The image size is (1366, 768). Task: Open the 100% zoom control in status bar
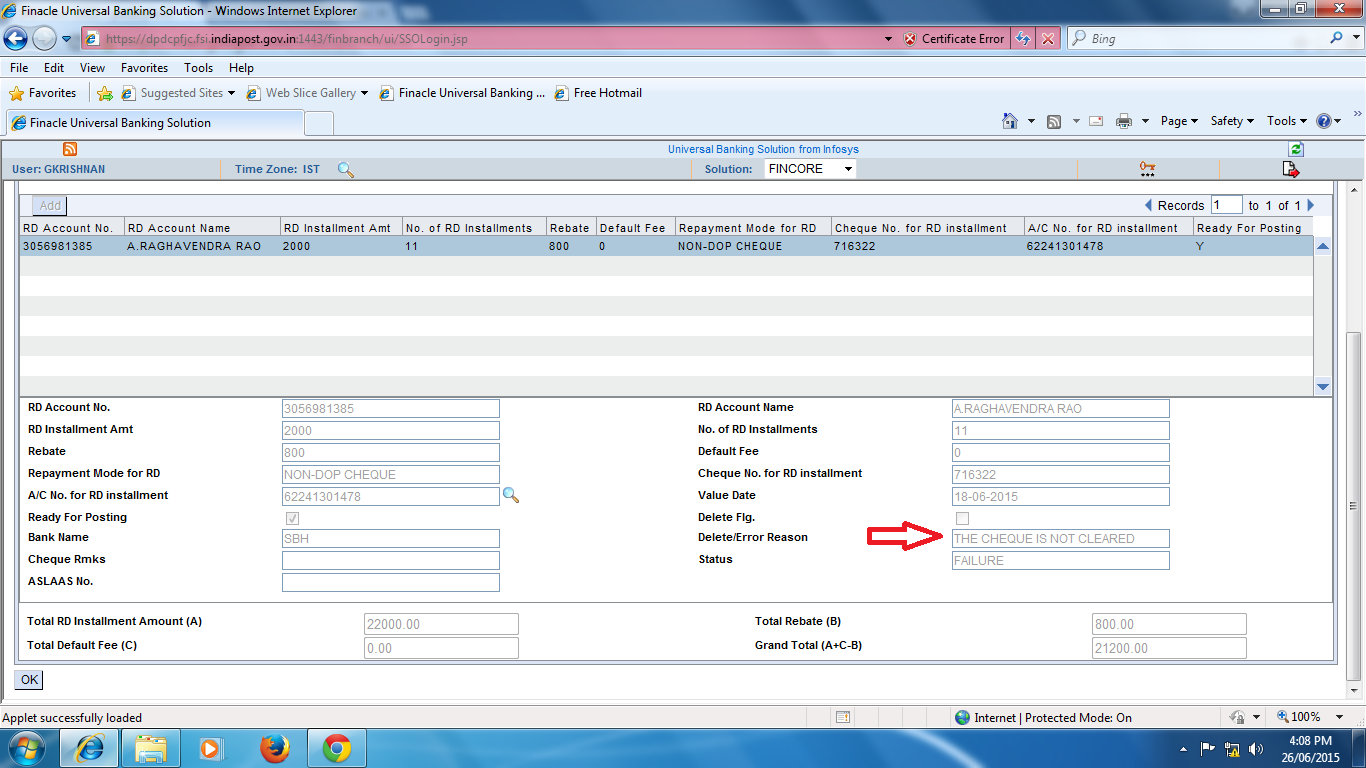(x=1307, y=717)
